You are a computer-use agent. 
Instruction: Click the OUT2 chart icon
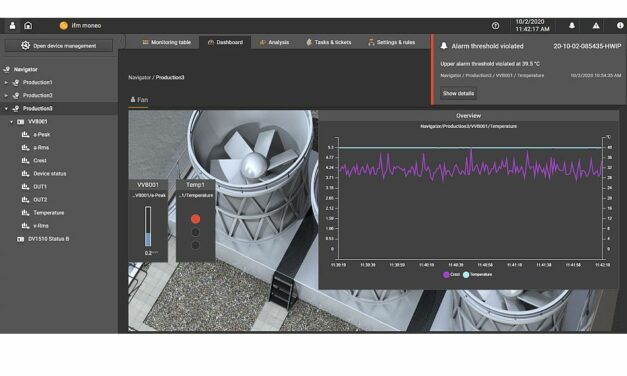click(x=26, y=200)
